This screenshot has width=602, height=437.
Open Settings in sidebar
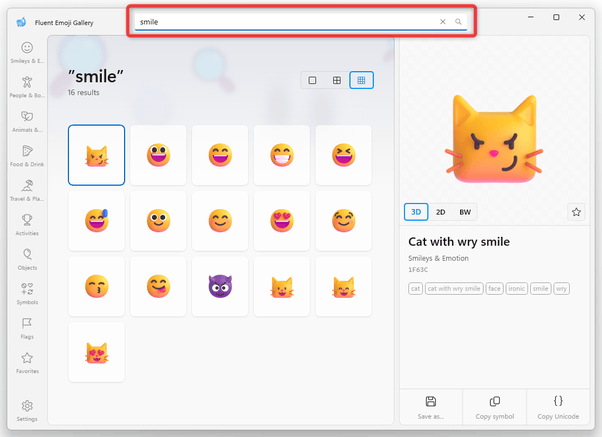click(x=27, y=411)
